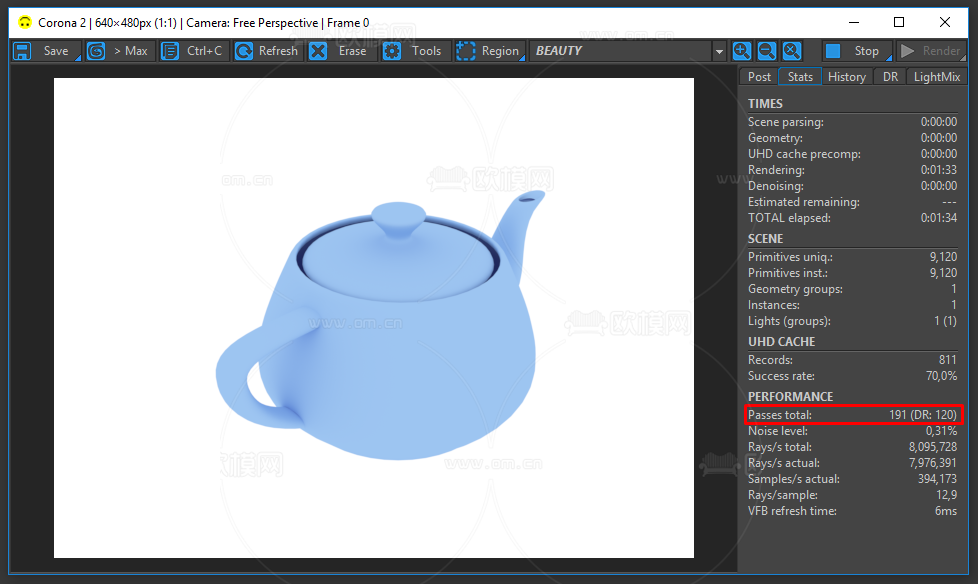Click the greyed-out Render button
Screen dimensions: 978x584
click(930, 51)
